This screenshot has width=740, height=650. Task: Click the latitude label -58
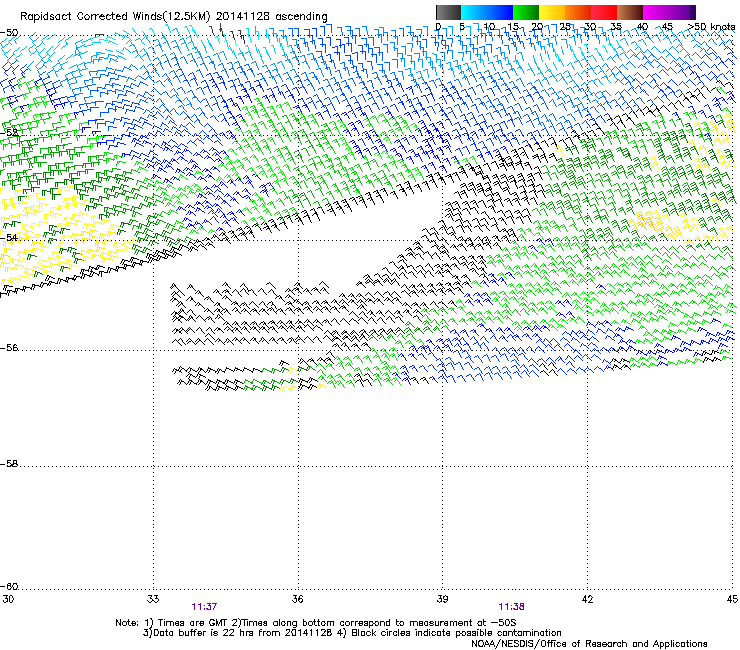pyautogui.click(x=9, y=464)
